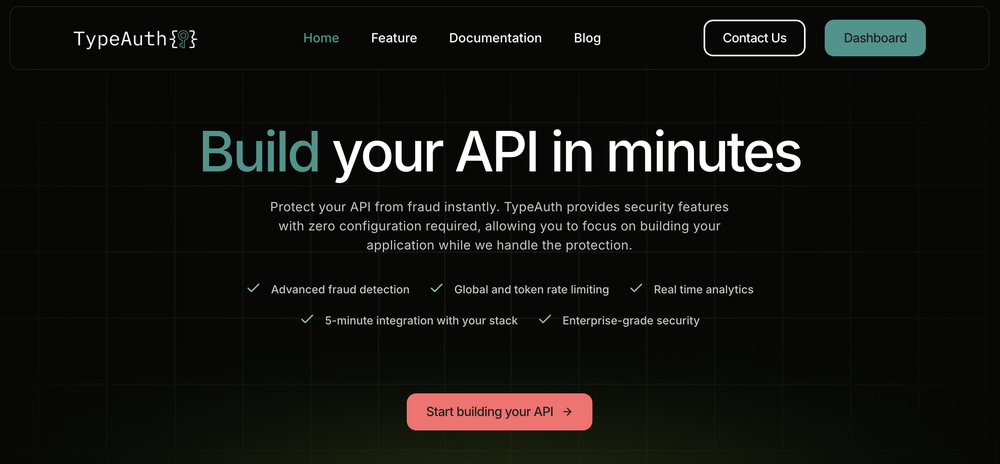This screenshot has width=1000, height=464.
Task: Click checkmark beside Global and token rate limiting
Action: [x=436, y=288]
